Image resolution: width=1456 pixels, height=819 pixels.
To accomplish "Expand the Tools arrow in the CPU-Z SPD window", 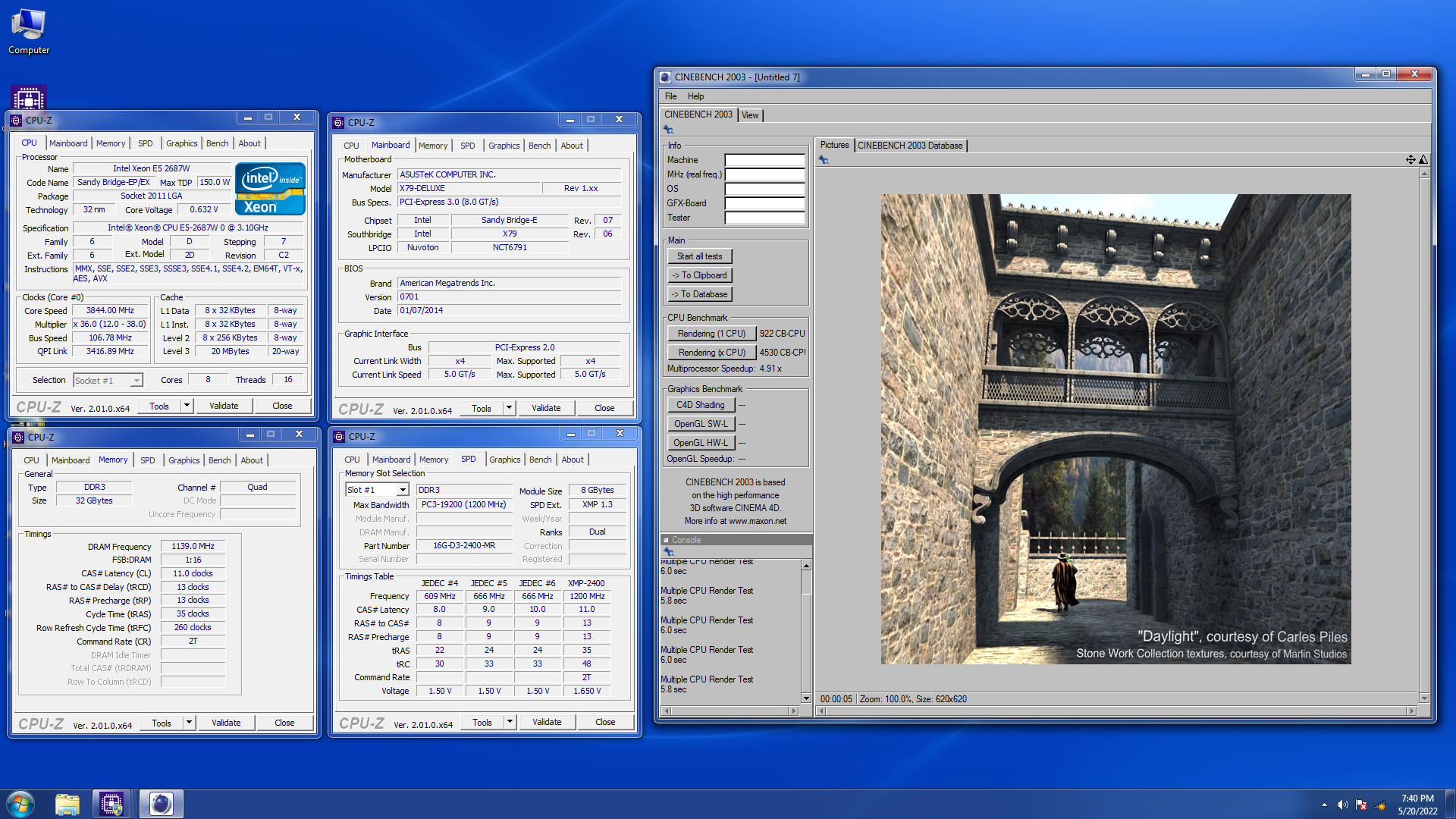I will [510, 722].
